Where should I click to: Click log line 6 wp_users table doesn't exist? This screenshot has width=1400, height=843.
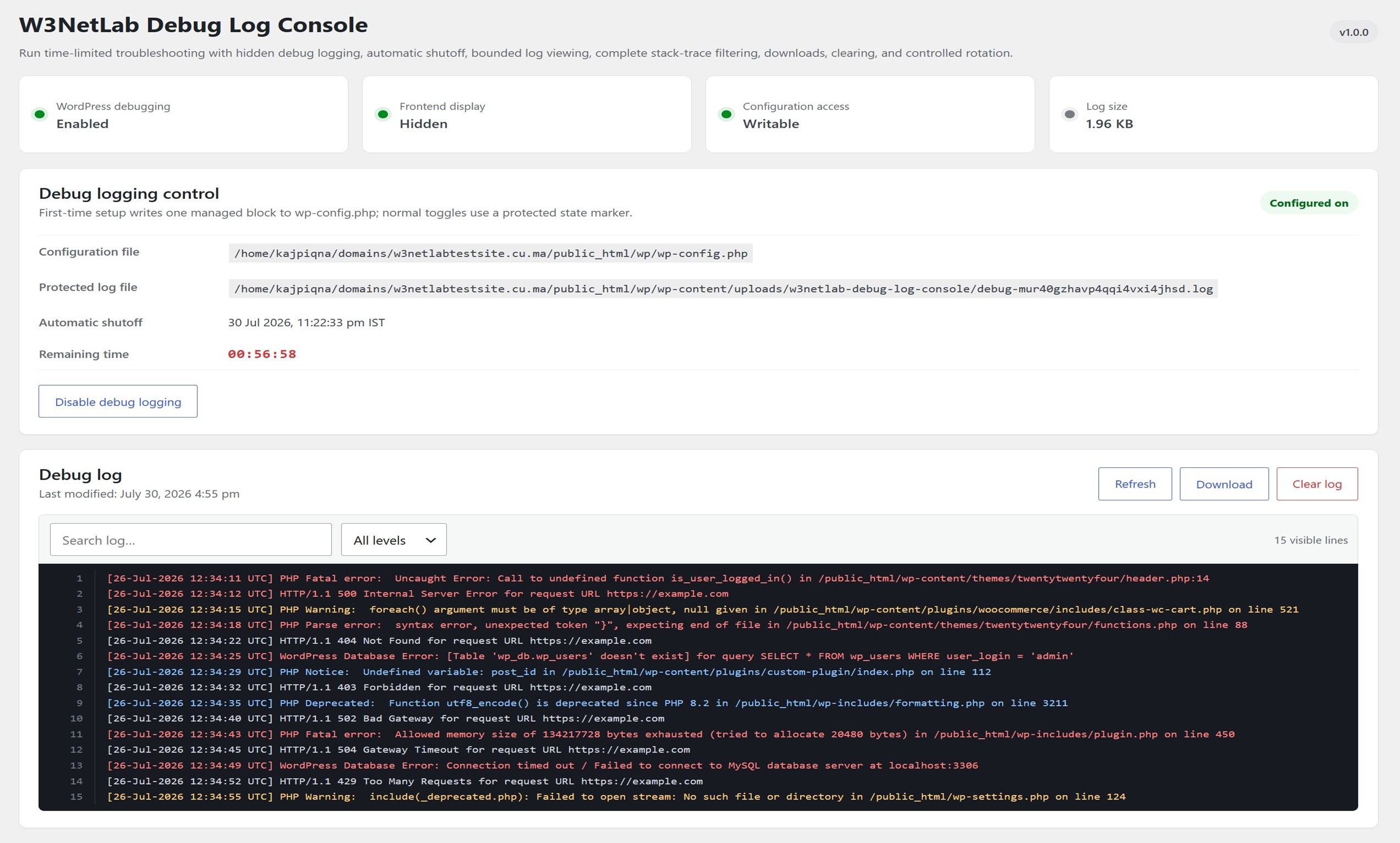point(590,656)
